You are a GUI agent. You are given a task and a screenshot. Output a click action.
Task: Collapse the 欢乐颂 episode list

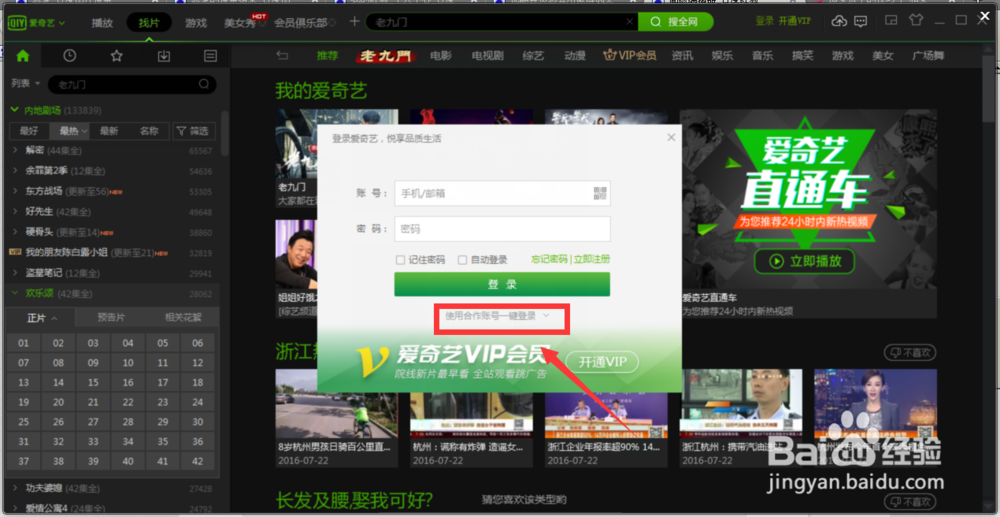15,293
